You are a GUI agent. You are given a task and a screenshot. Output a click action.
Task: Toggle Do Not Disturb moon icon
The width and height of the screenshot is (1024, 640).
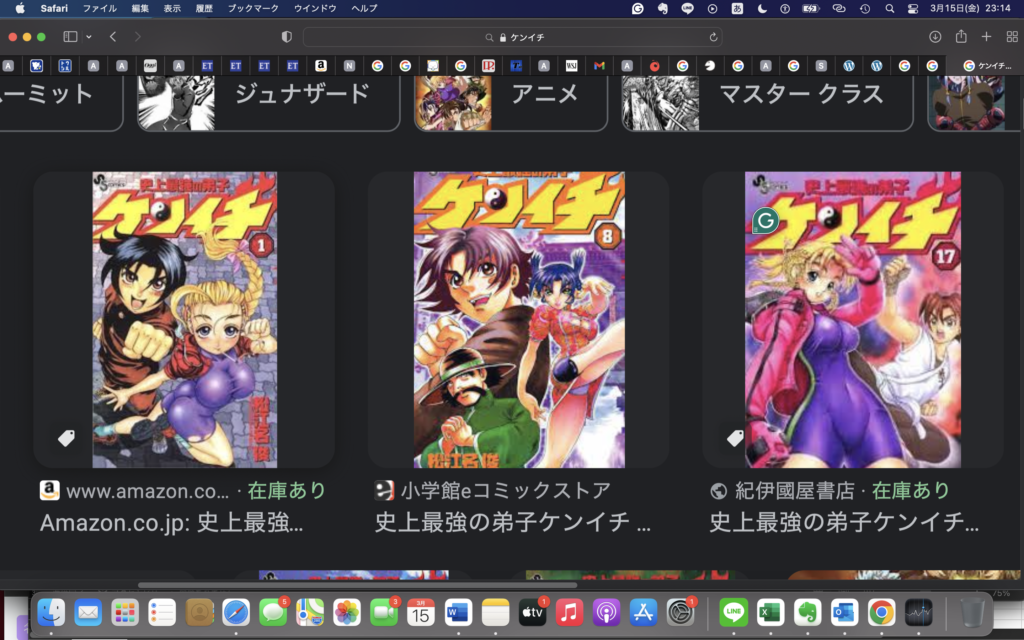point(760,8)
